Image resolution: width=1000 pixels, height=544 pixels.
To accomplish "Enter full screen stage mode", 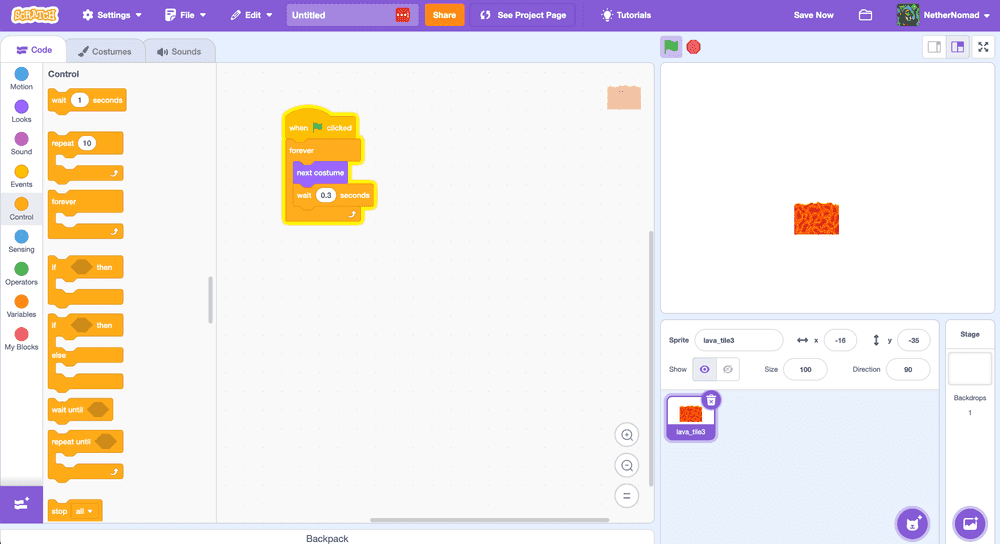I will point(983,47).
